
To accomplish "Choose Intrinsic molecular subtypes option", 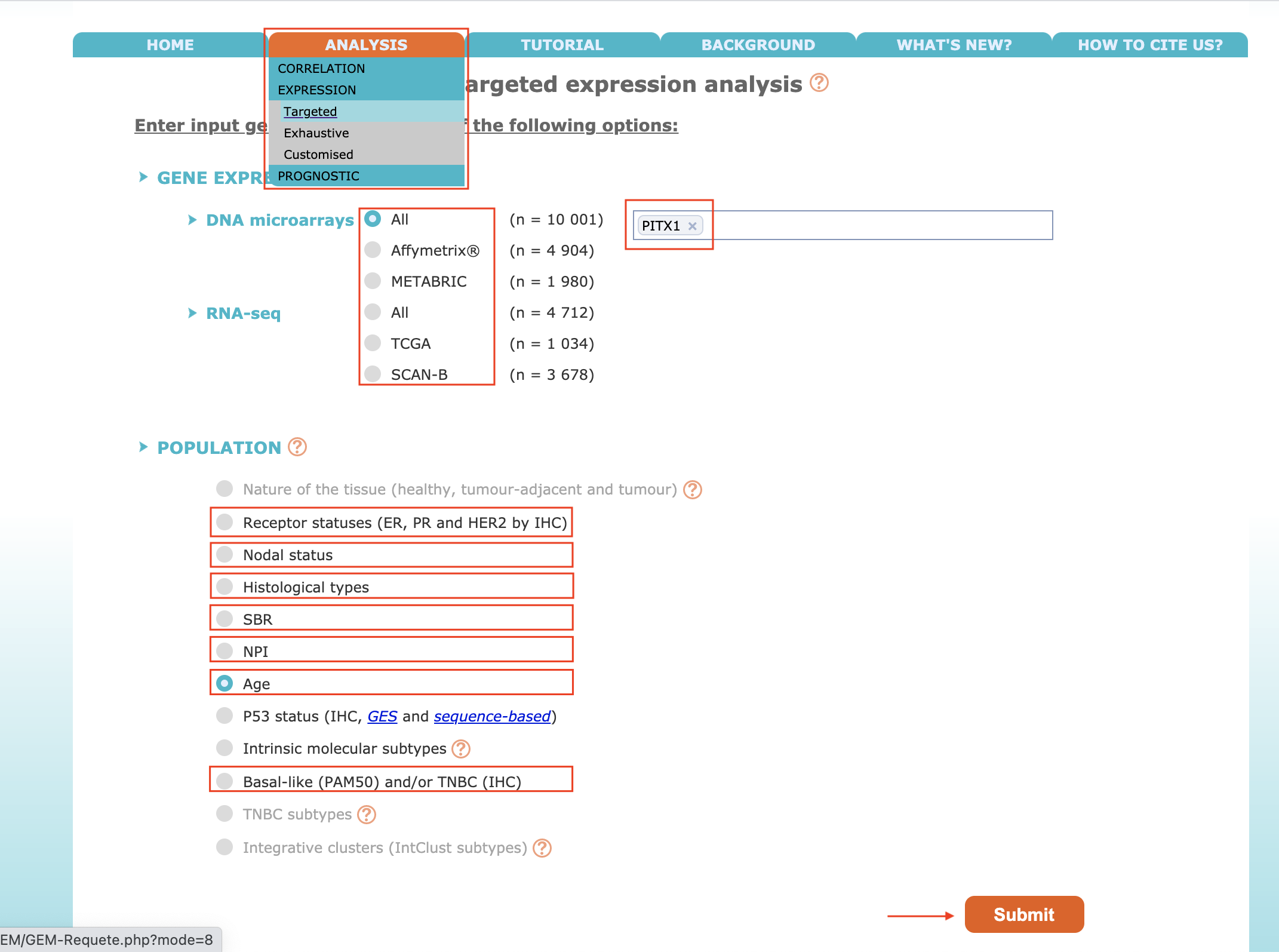I will tap(225, 748).
